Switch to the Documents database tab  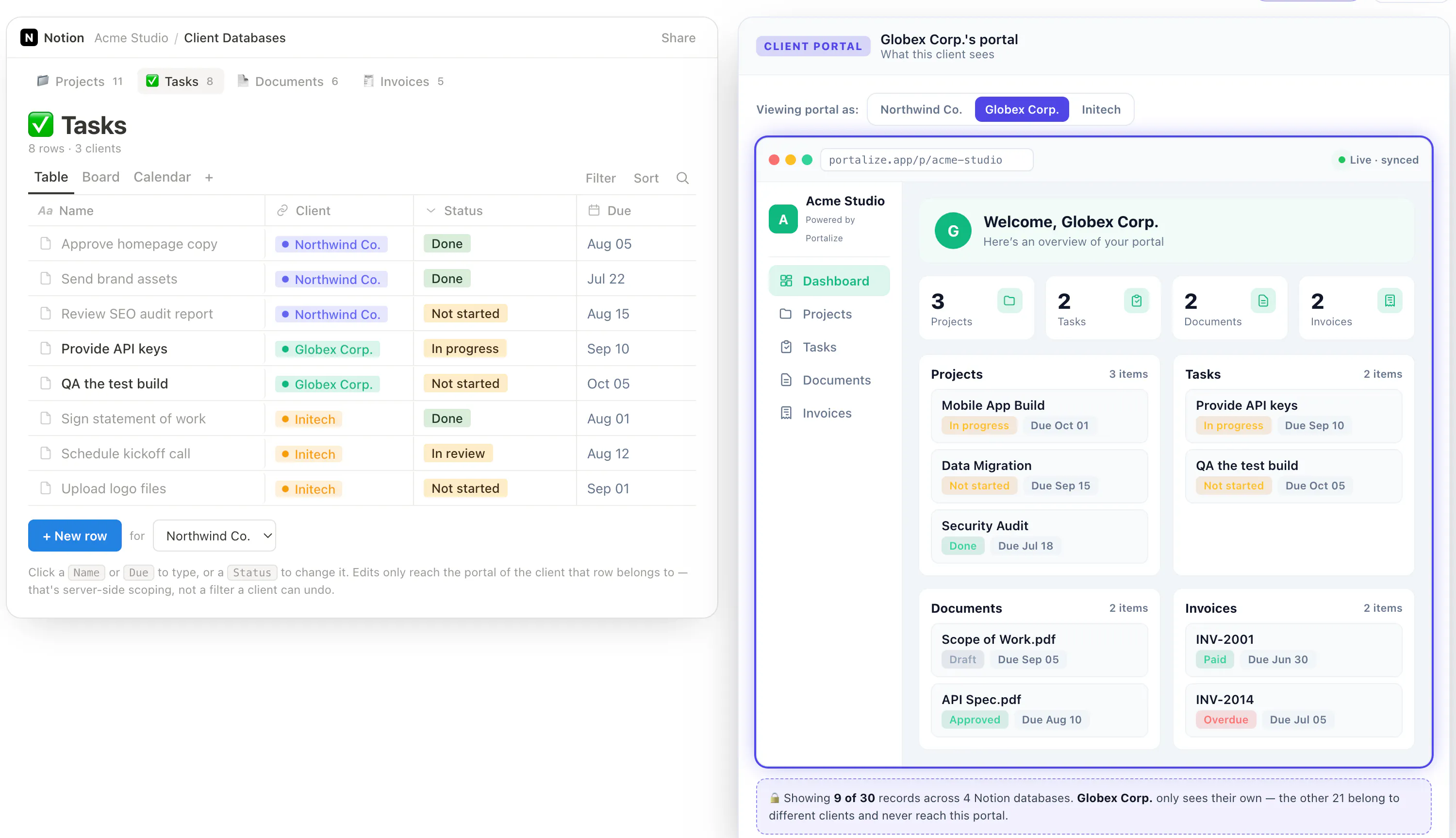289,81
